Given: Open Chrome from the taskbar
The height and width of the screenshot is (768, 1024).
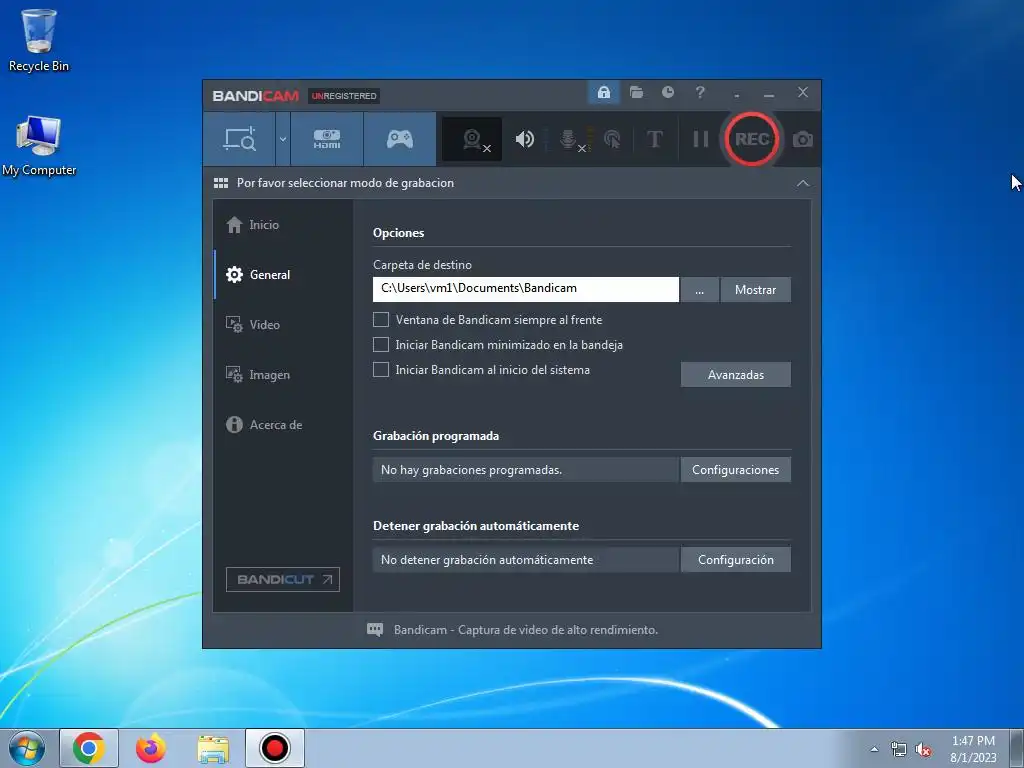Looking at the screenshot, I should click(89, 748).
